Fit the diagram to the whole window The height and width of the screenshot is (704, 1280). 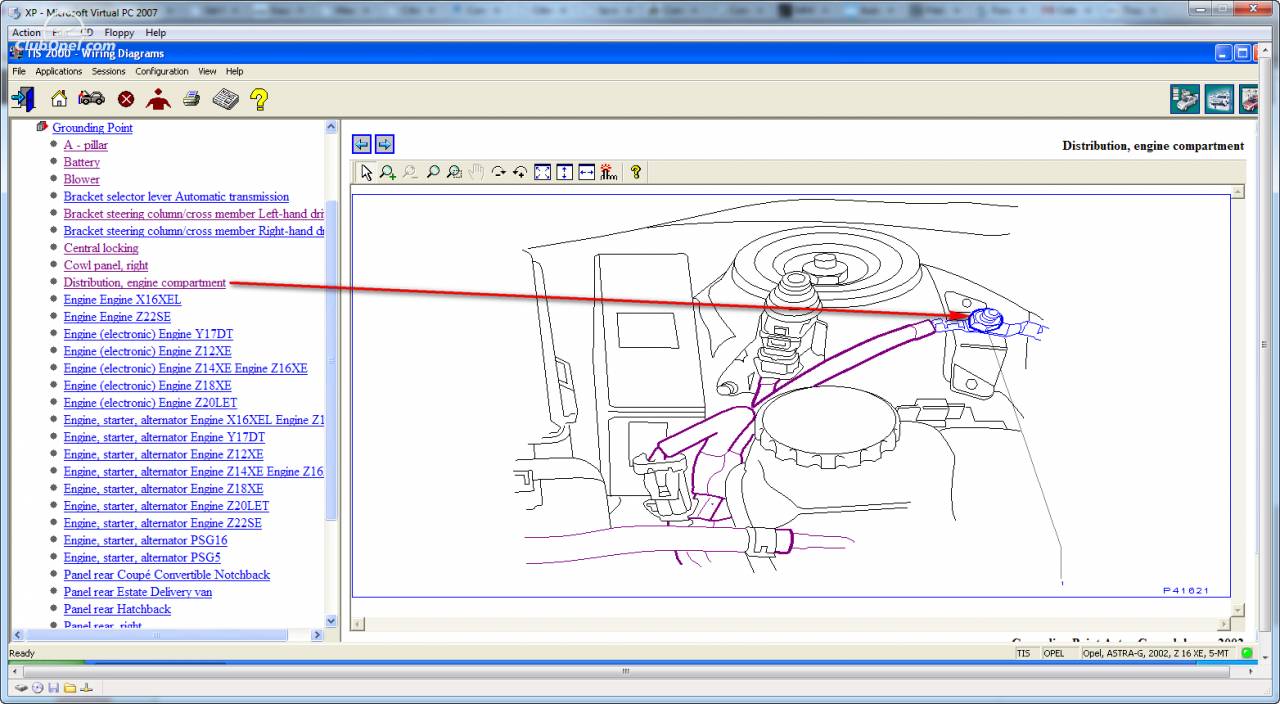542,172
